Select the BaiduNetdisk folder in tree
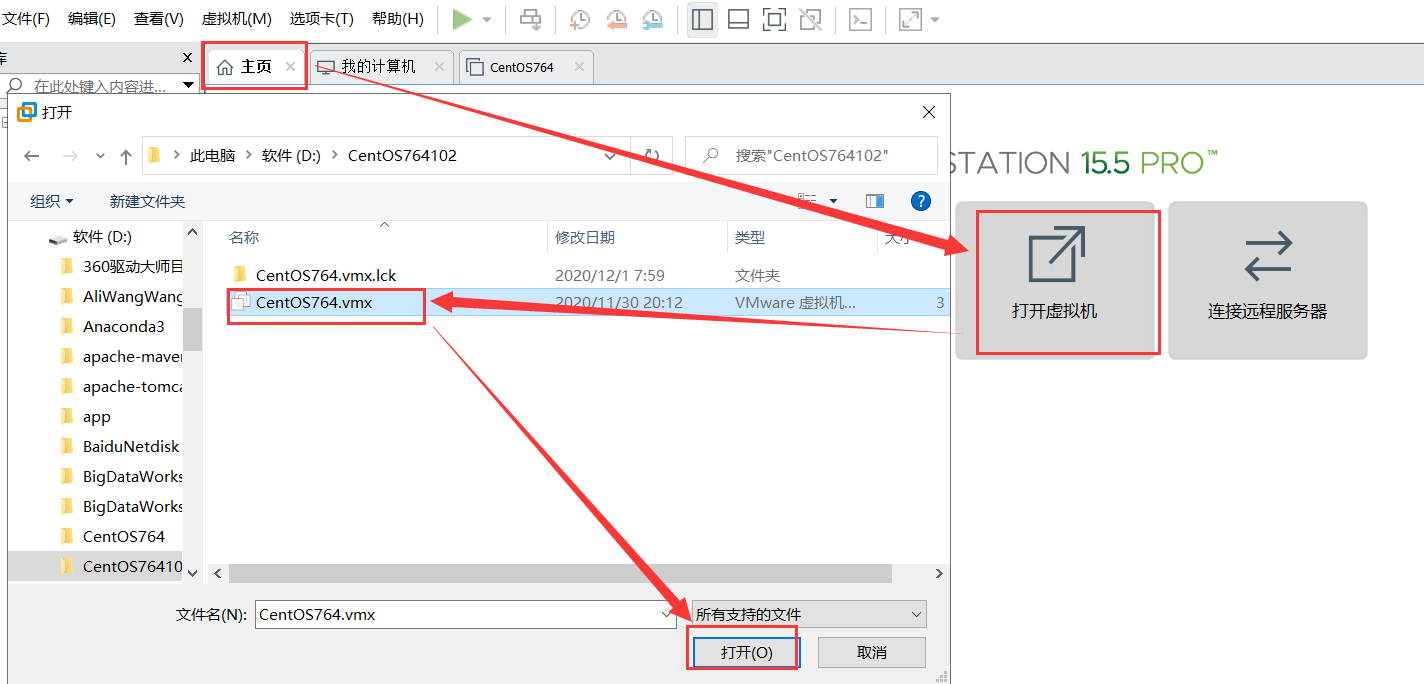 click(131, 446)
